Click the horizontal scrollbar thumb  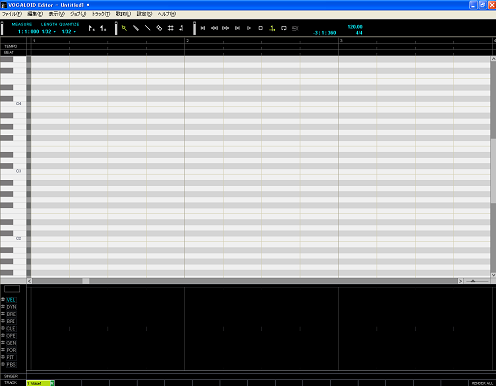coord(86,281)
